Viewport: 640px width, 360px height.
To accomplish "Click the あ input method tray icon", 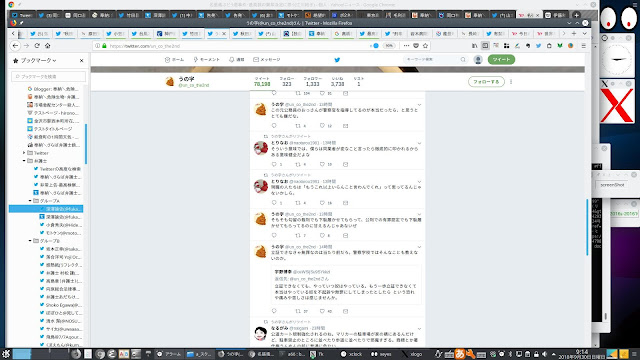I will click(x=460, y=354).
